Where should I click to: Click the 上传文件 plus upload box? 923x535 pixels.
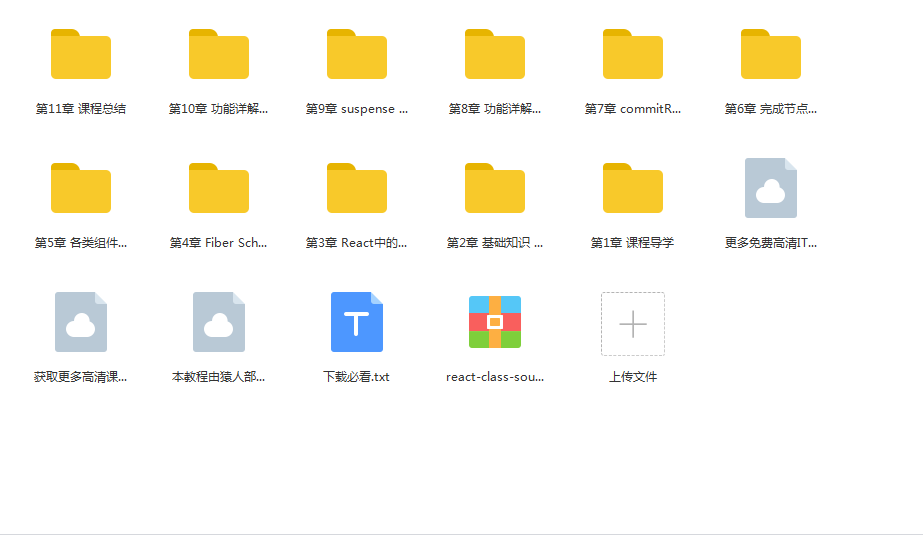click(633, 324)
